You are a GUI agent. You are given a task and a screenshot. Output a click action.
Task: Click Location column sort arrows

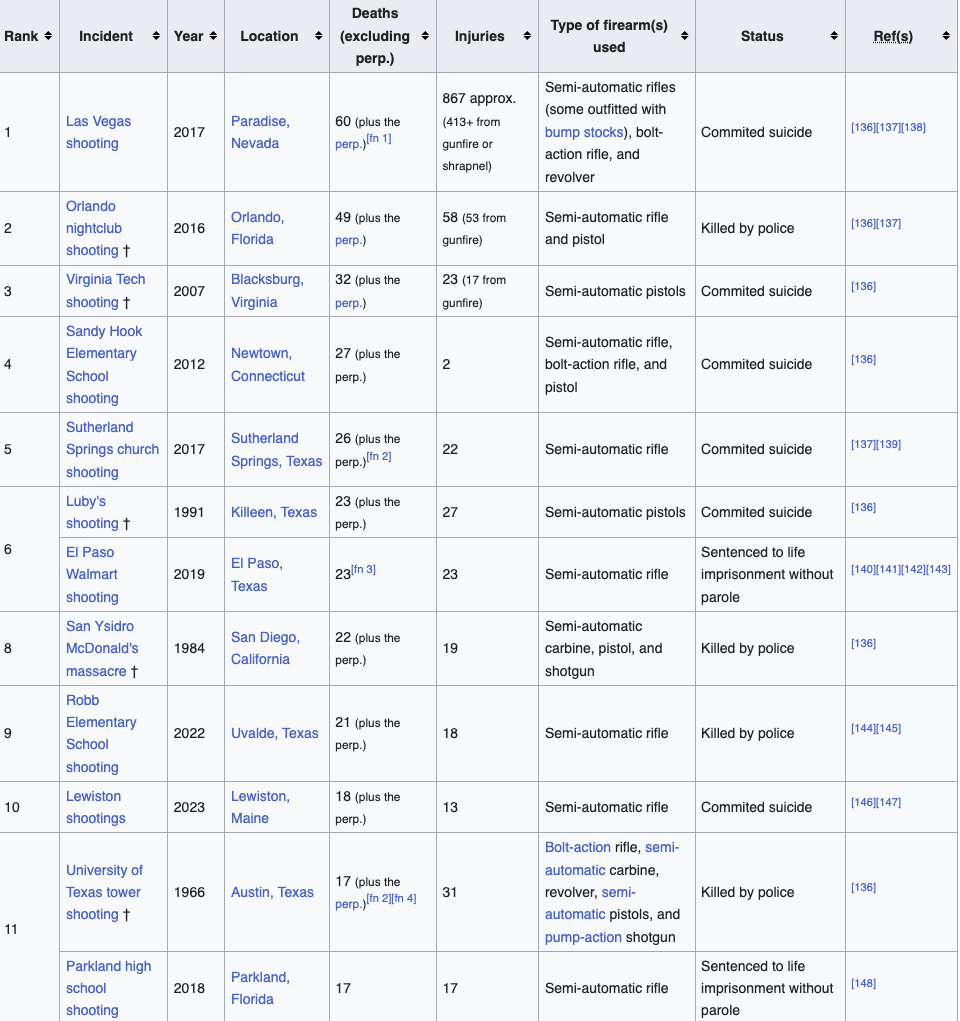pyautogui.click(x=318, y=36)
